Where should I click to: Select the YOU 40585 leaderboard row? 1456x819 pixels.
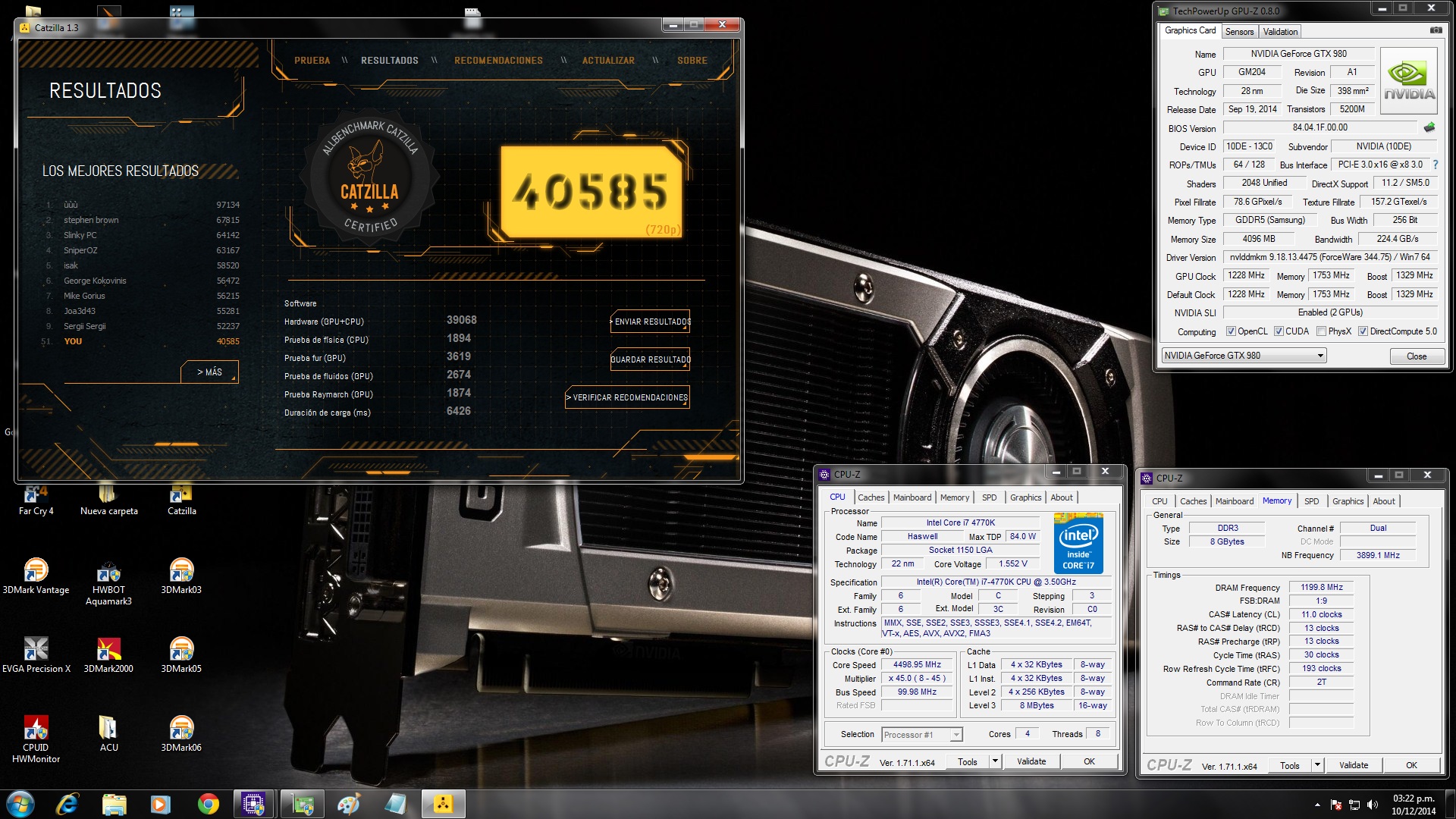[x=142, y=341]
